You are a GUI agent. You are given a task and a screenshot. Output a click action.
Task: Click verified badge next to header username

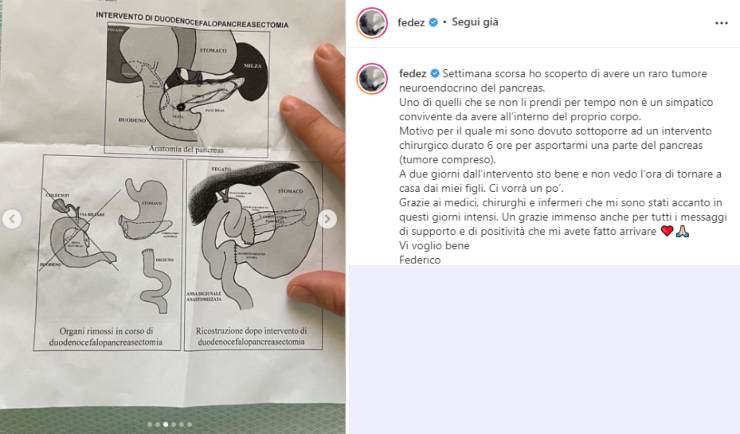pos(433,22)
